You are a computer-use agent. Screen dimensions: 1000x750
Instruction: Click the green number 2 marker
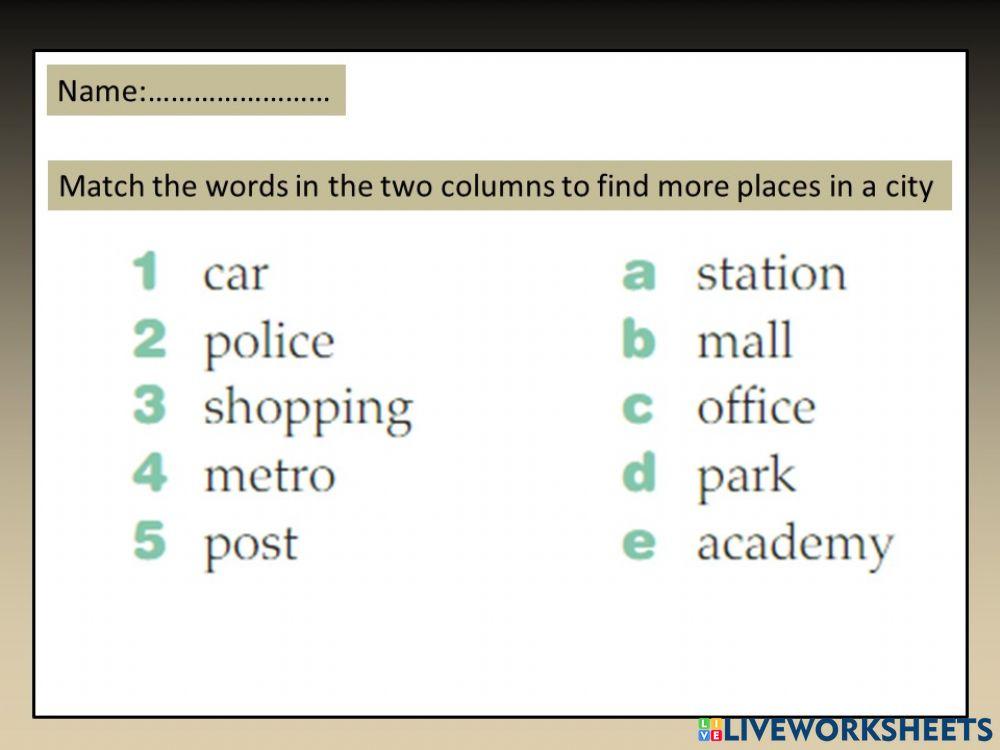point(149,339)
